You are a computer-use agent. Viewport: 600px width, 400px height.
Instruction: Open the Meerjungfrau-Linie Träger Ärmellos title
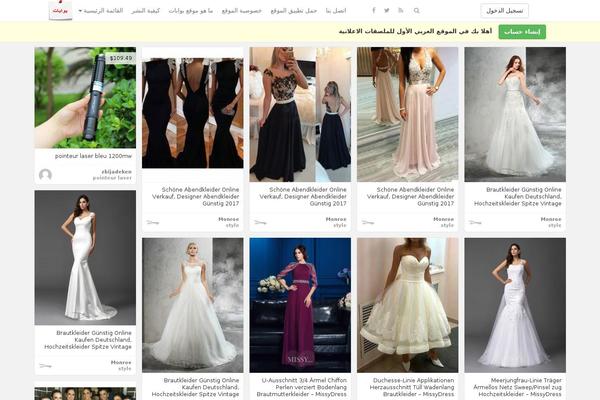[517, 387]
